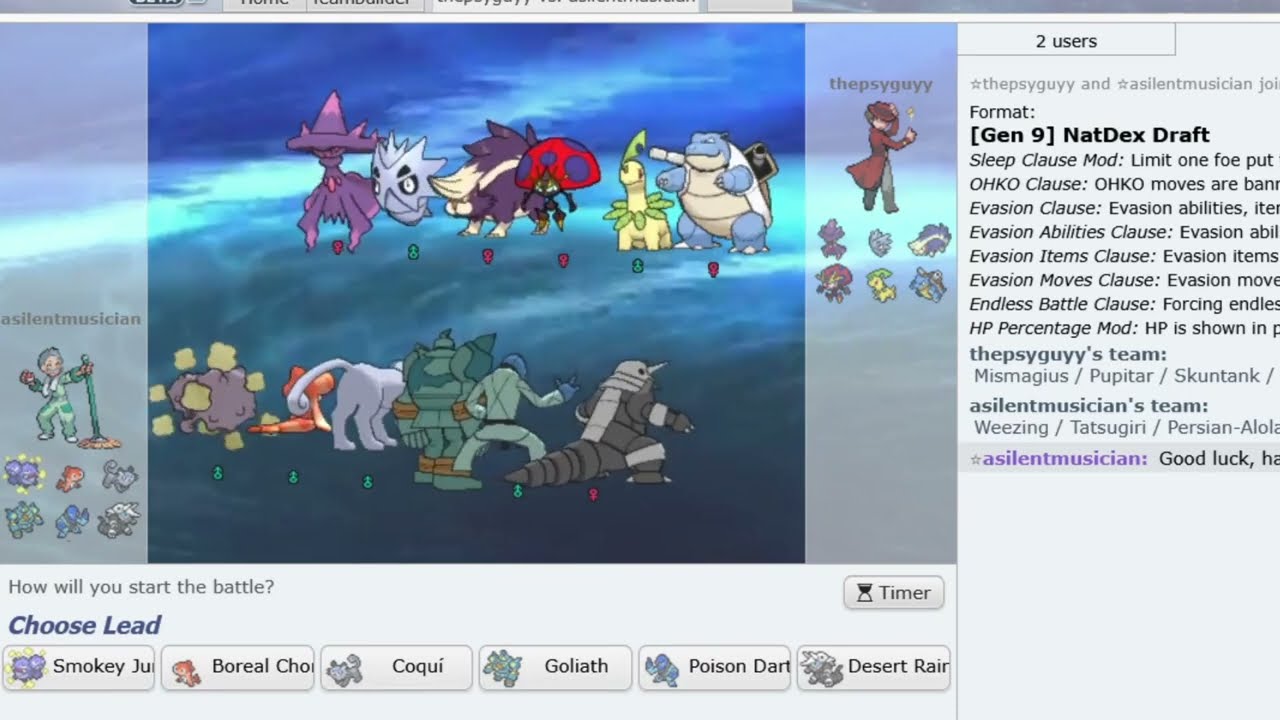
Task: Open the Home tab
Action: pos(264,3)
